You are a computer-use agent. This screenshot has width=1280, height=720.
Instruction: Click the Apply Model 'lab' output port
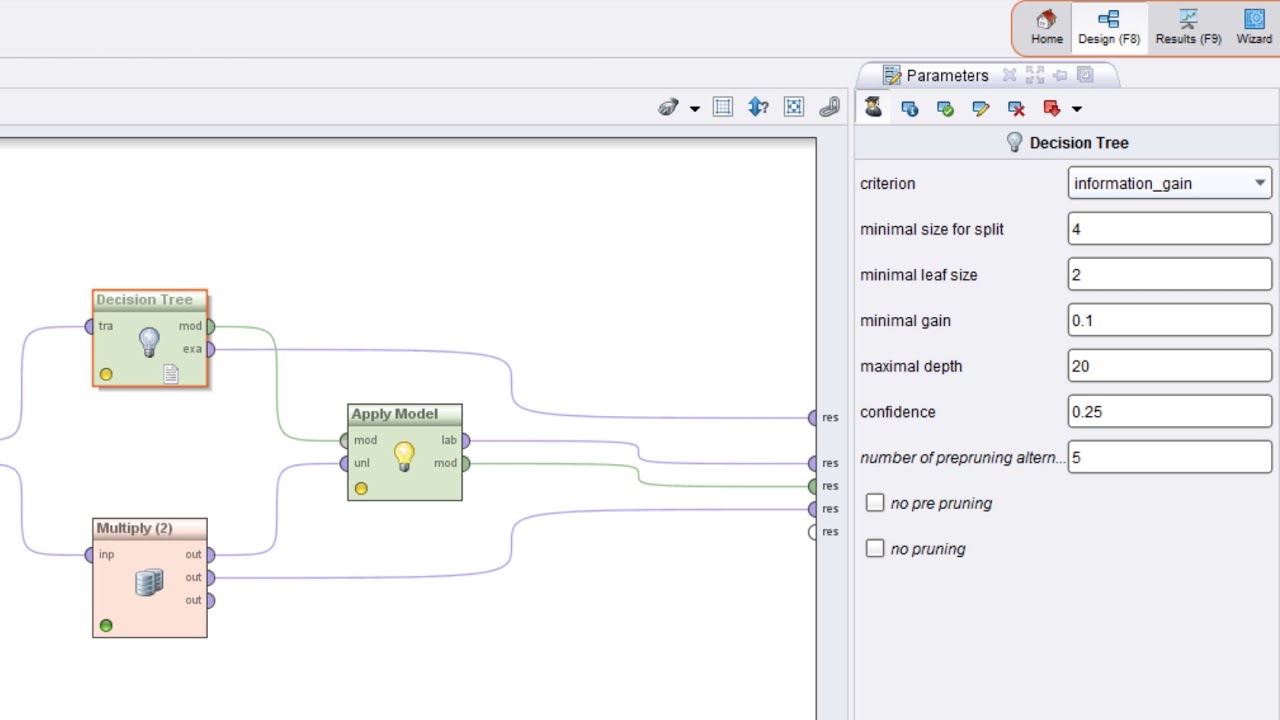coord(464,440)
